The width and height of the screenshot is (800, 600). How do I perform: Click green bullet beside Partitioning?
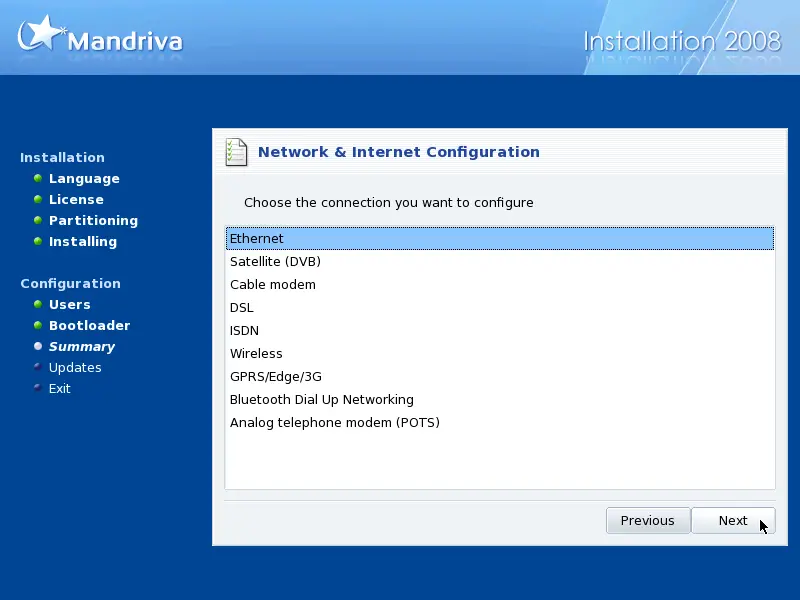pos(38,220)
